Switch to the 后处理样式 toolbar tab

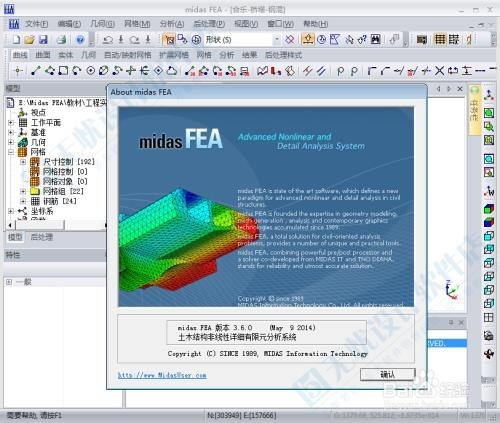(x=284, y=55)
